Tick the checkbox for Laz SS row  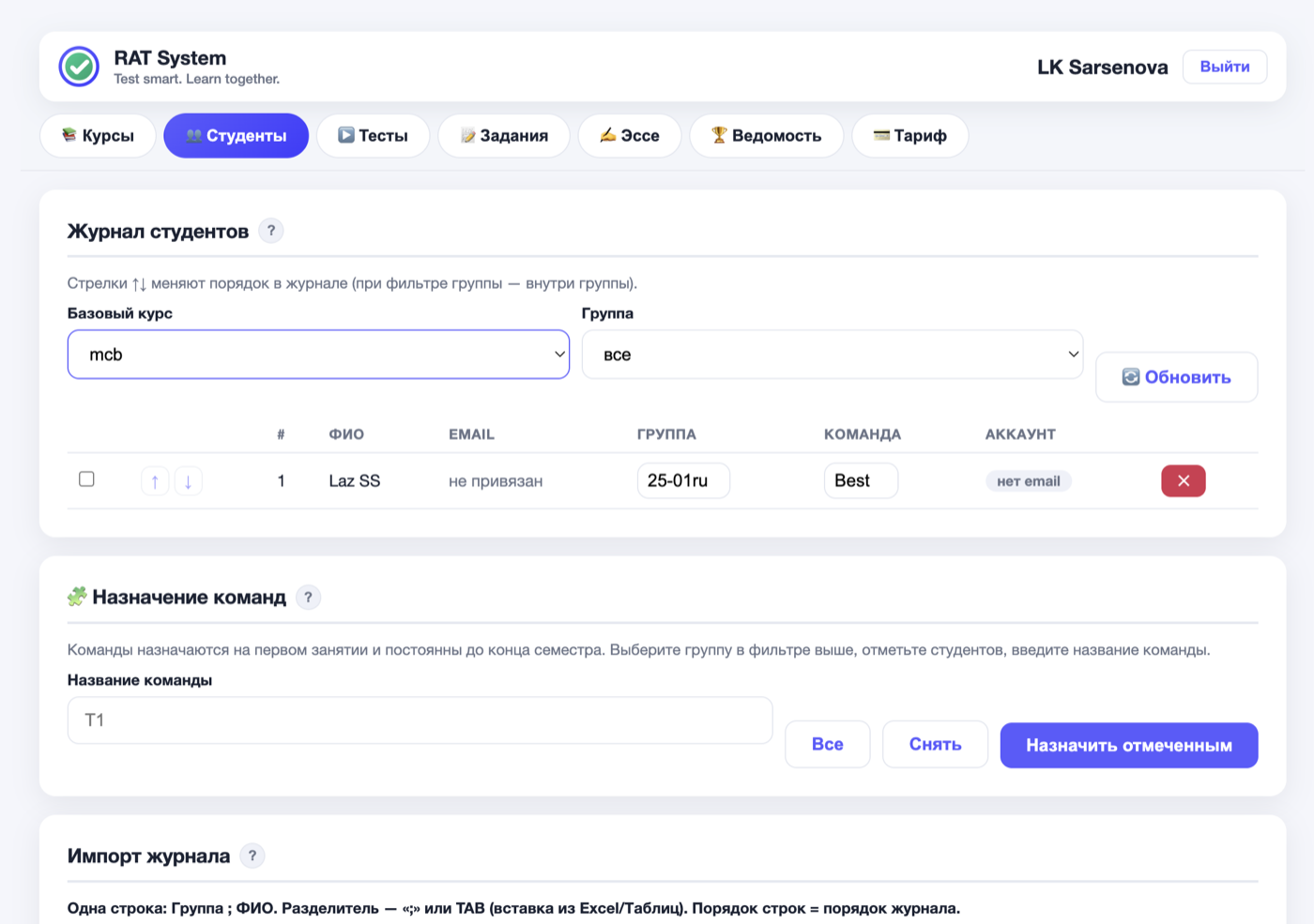(86, 479)
